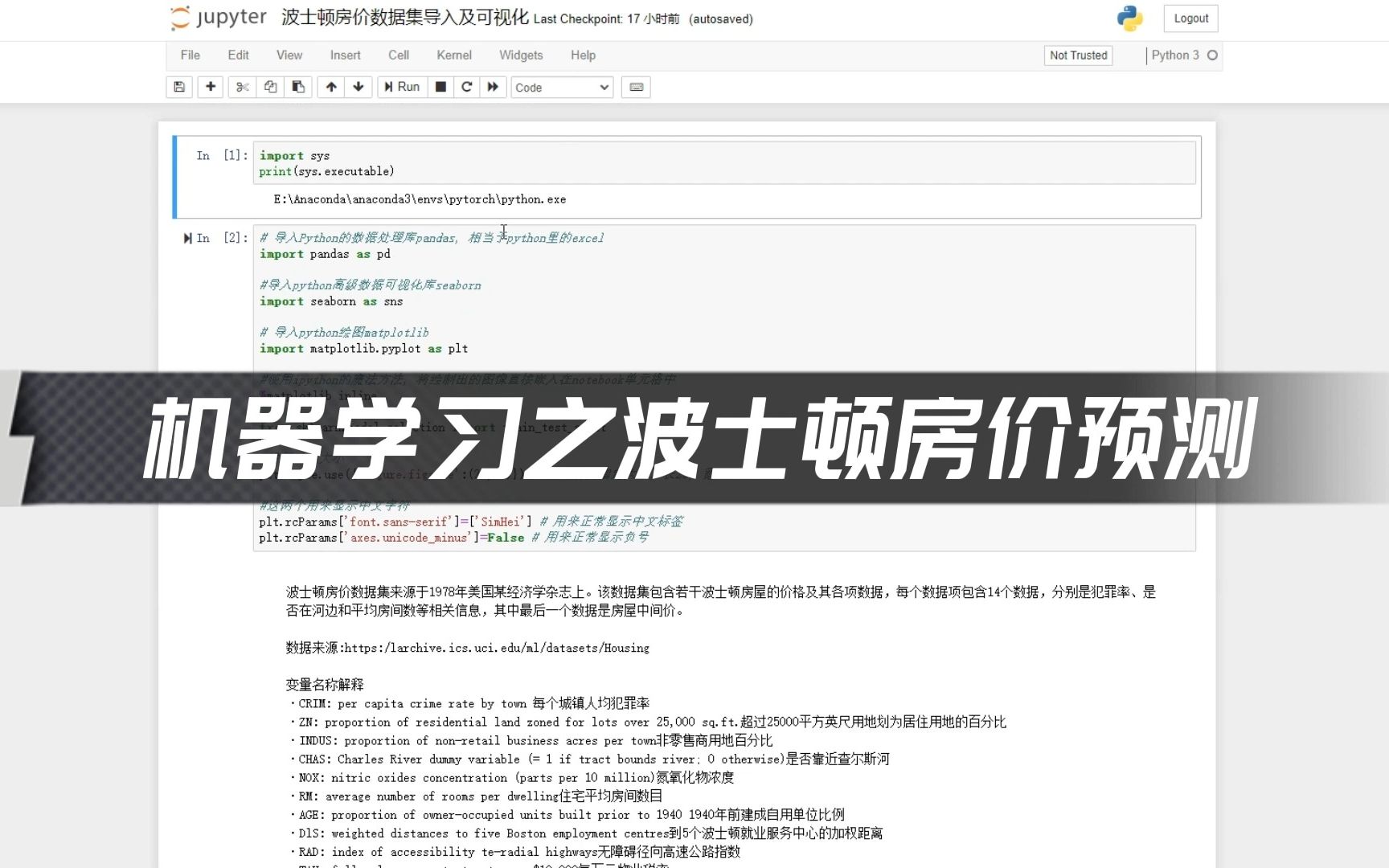Click the font.sans-serif rcParams line

click(x=471, y=522)
